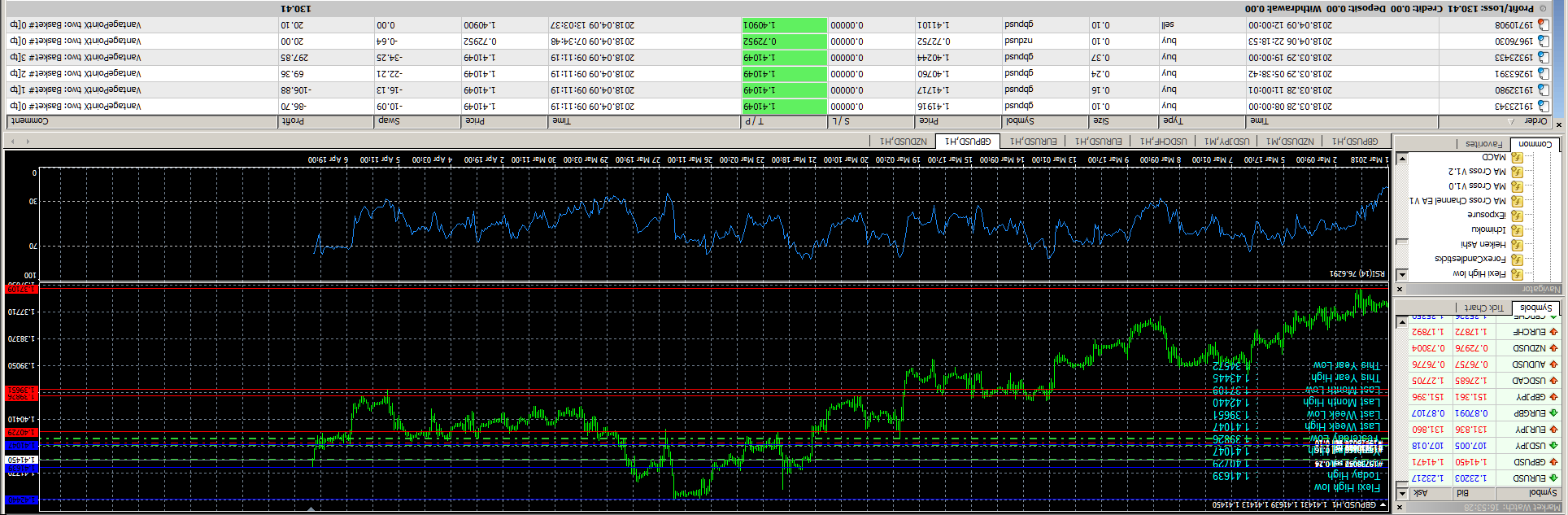Image resolution: width=1568 pixels, height=515 pixels.
Task: Click the green T/P cell showing 0.72952
Action: [x=784, y=41]
